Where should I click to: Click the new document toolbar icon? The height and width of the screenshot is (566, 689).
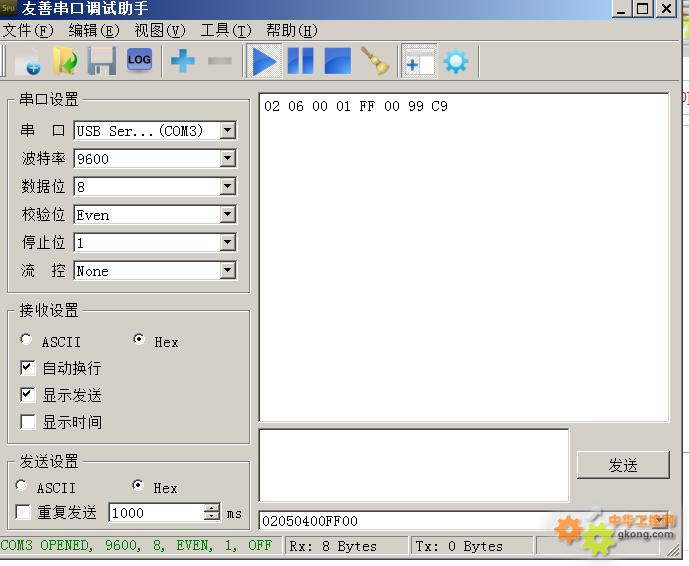click(x=28, y=61)
